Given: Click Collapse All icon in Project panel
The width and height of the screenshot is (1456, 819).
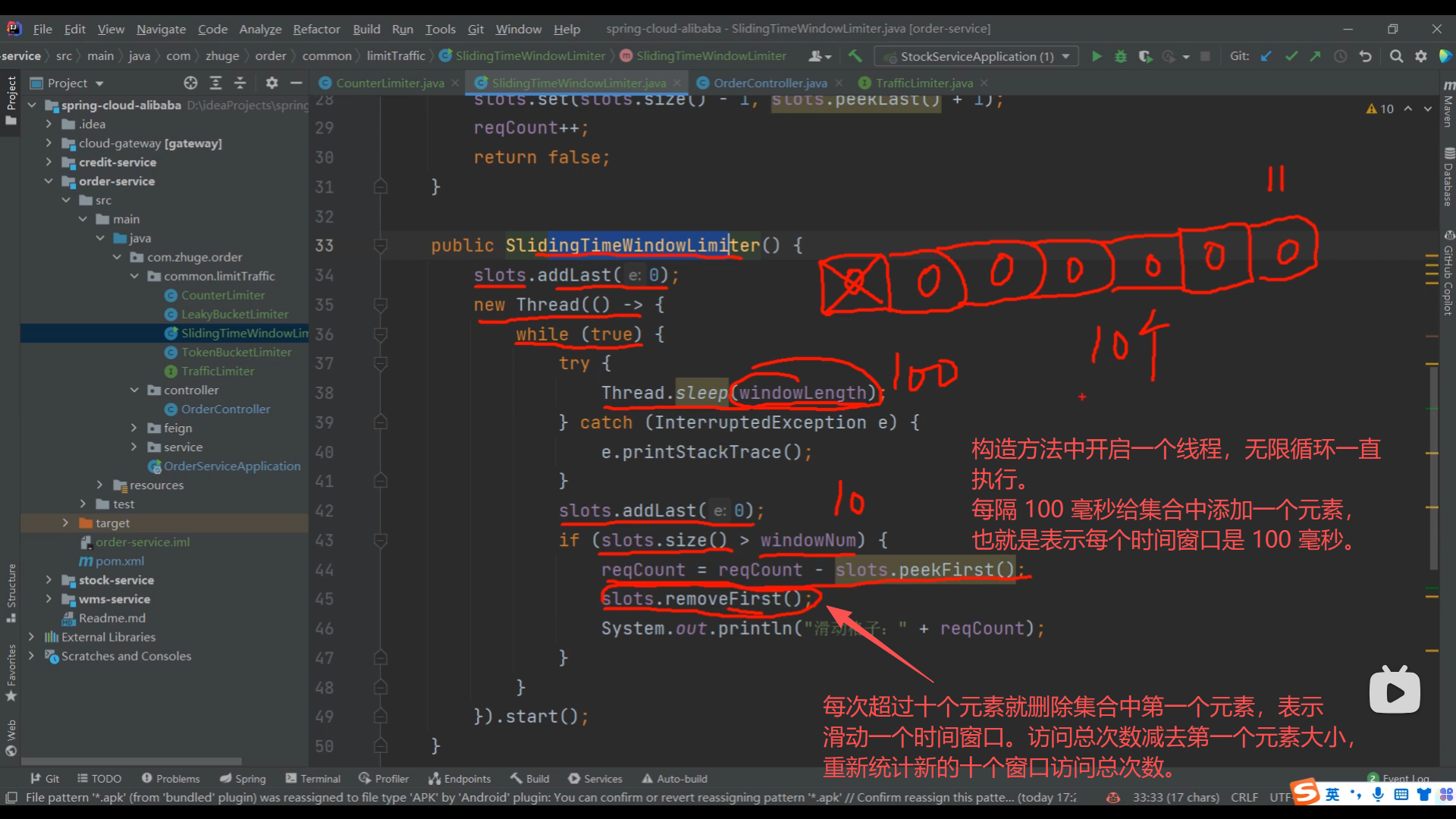Looking at the screenshot, I should (x=240, y=83).
